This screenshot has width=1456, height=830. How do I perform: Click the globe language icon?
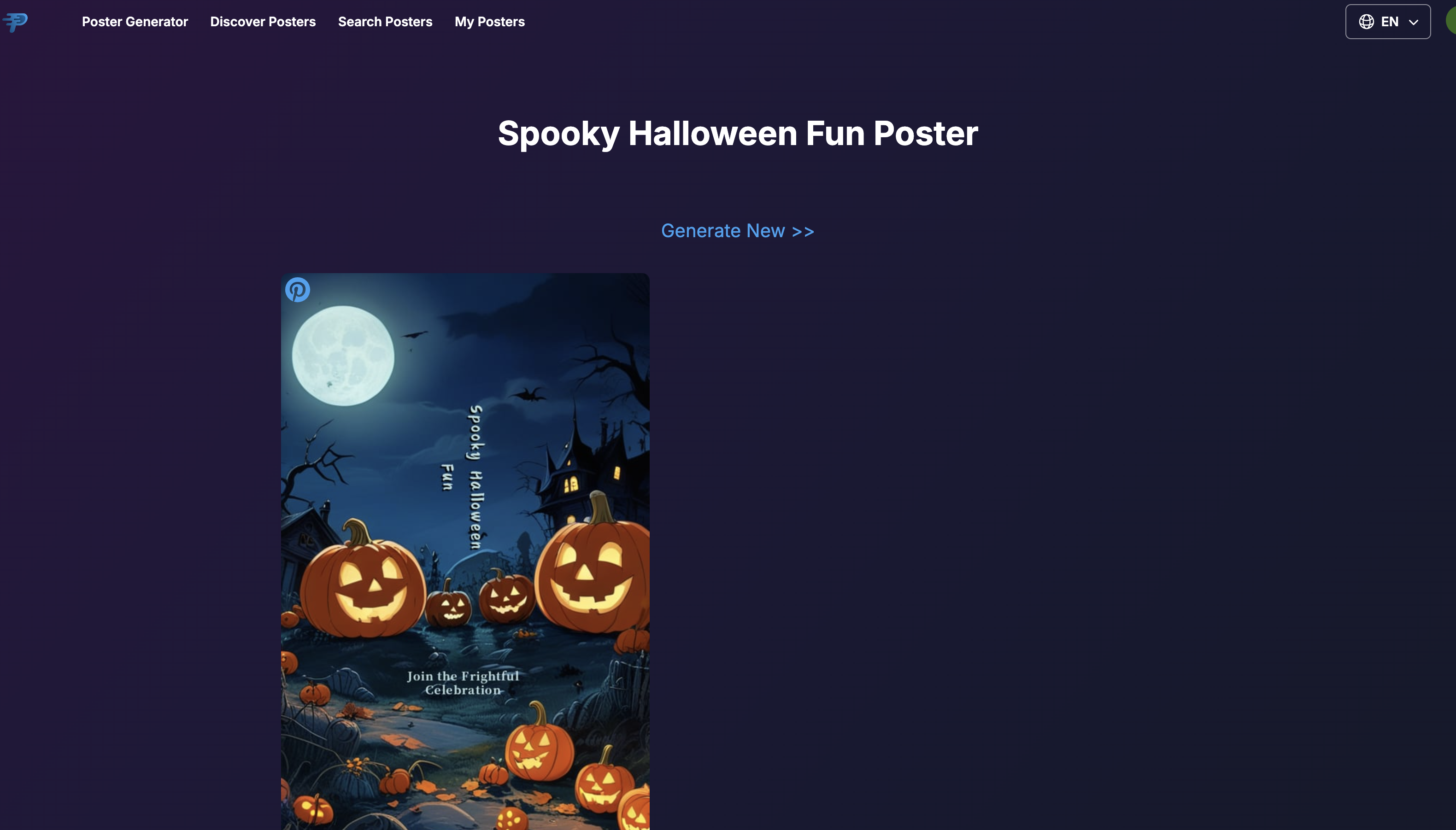click(x=1366, y=22)
